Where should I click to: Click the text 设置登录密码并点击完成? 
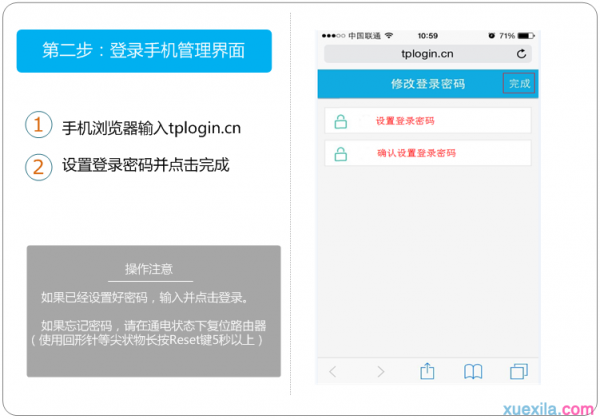(146, 165)
